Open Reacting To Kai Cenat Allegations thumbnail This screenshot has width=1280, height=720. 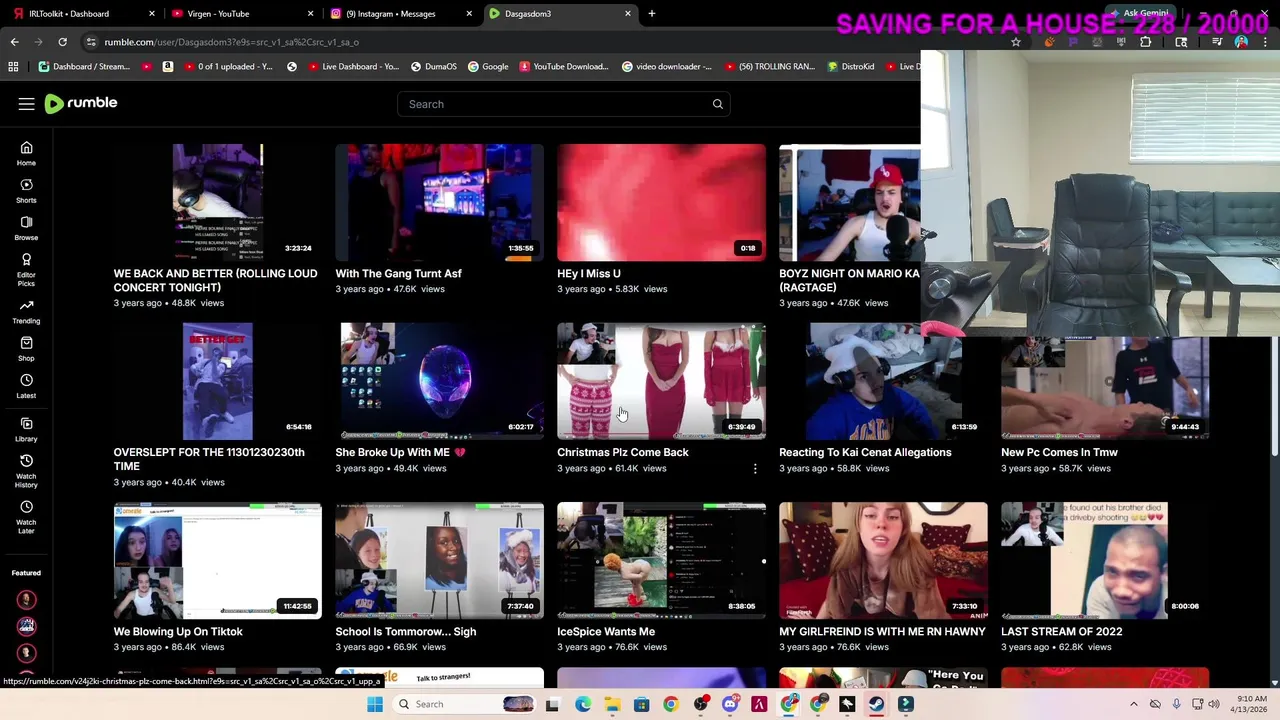[884, 381]
